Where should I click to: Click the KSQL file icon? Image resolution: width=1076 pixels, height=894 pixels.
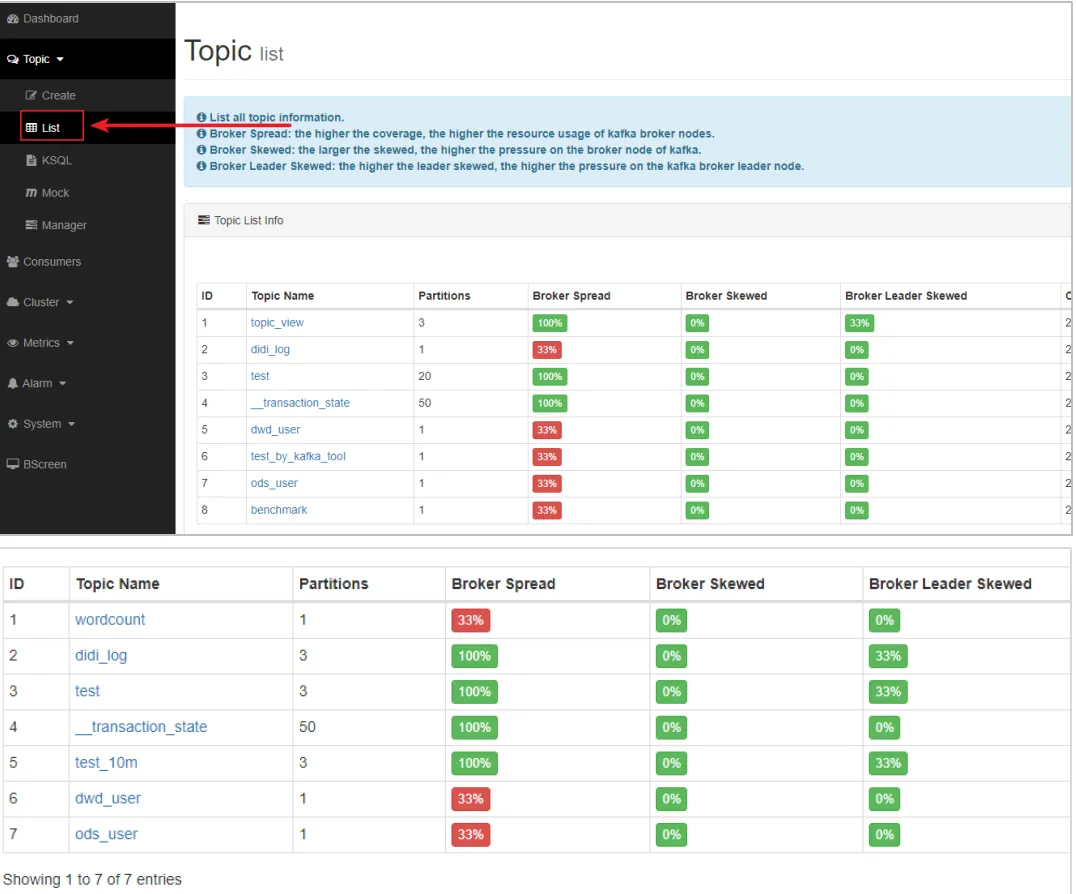(x=31, y=160)
